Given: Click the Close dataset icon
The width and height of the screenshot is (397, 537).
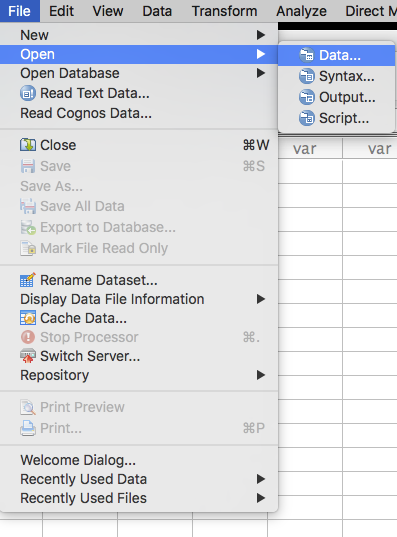Looking at the screenshot, I should pos(28,145).
